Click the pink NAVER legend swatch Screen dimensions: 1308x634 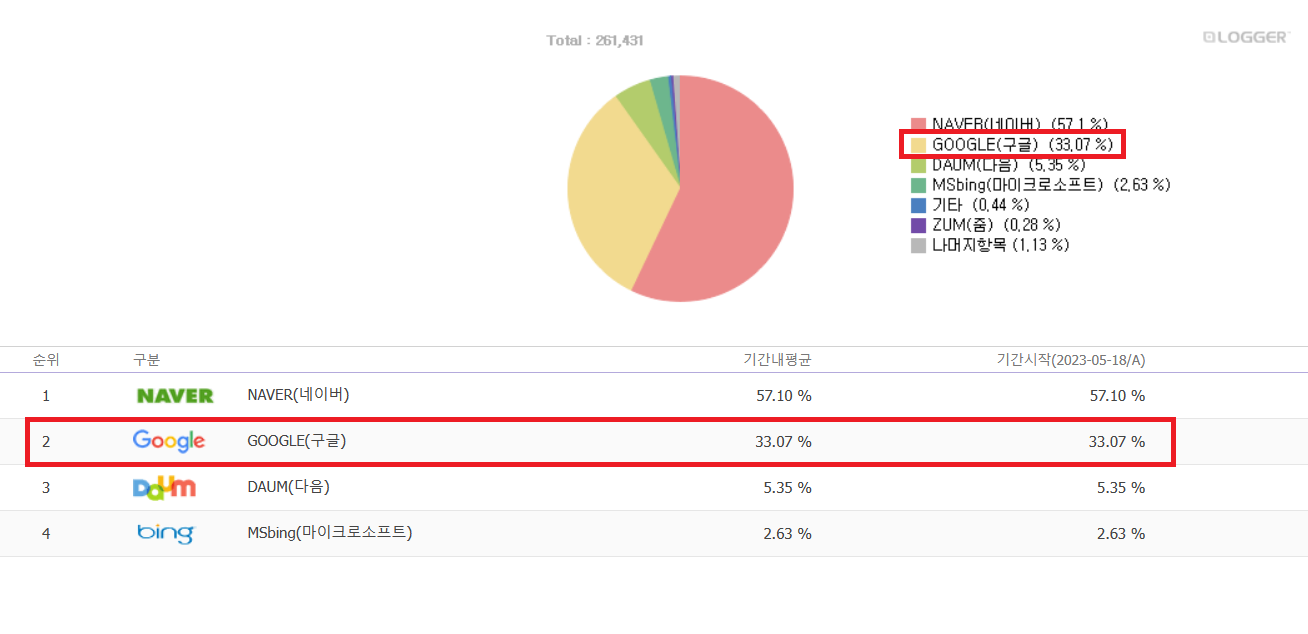coord(918,124)
